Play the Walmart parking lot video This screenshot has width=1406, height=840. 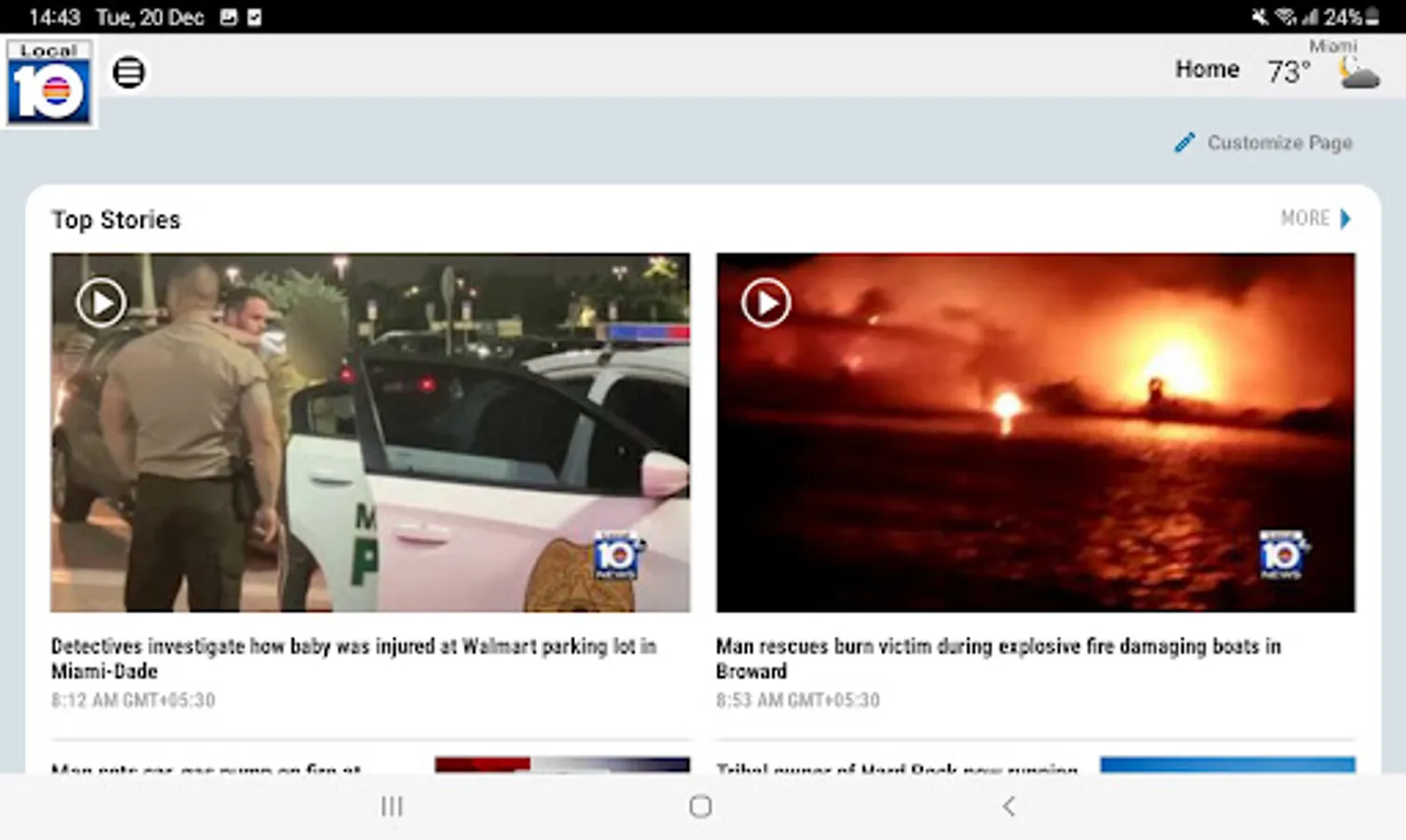point(101,301)
